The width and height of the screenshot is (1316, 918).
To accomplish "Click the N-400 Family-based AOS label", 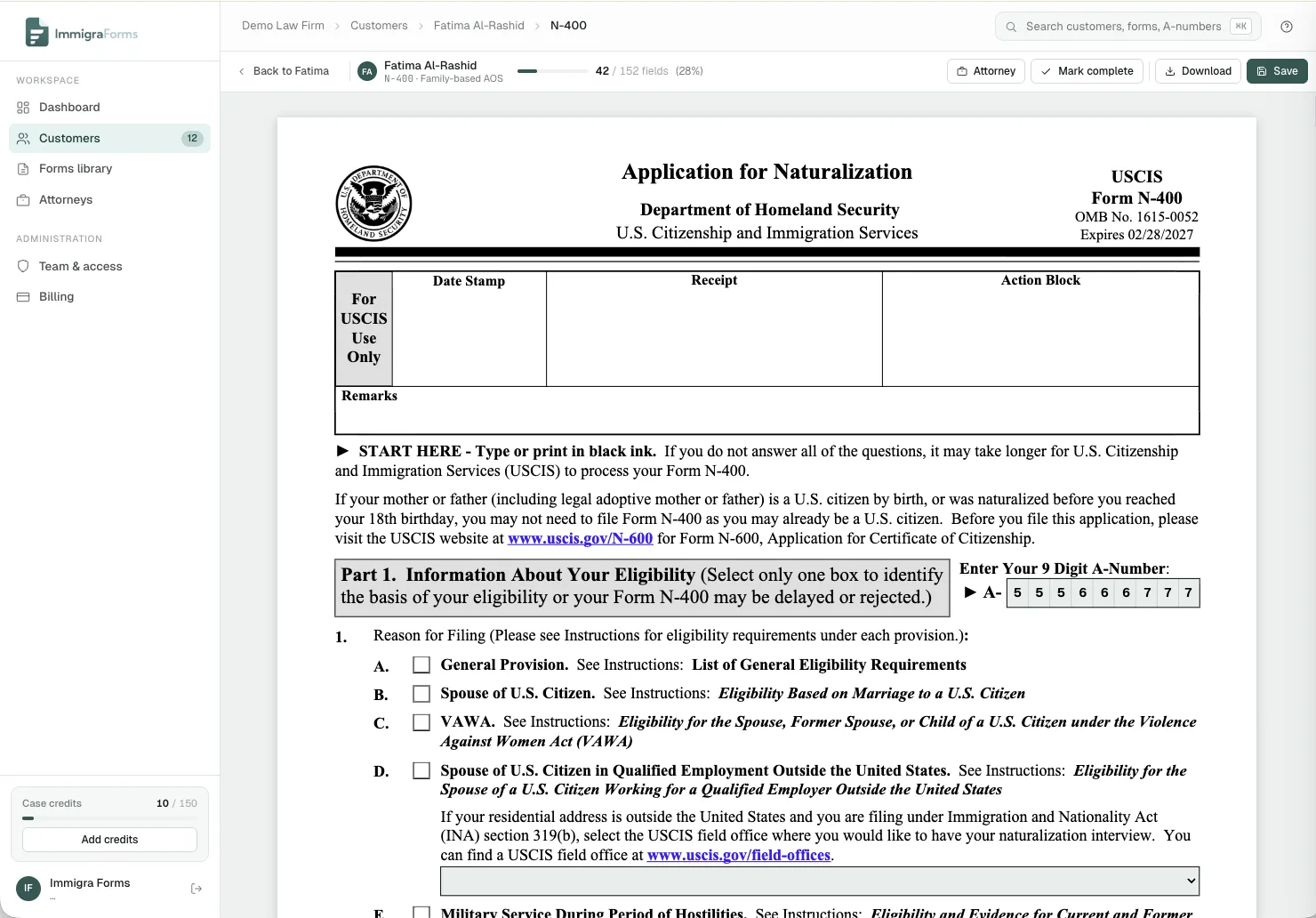I will tap(444, 79).
